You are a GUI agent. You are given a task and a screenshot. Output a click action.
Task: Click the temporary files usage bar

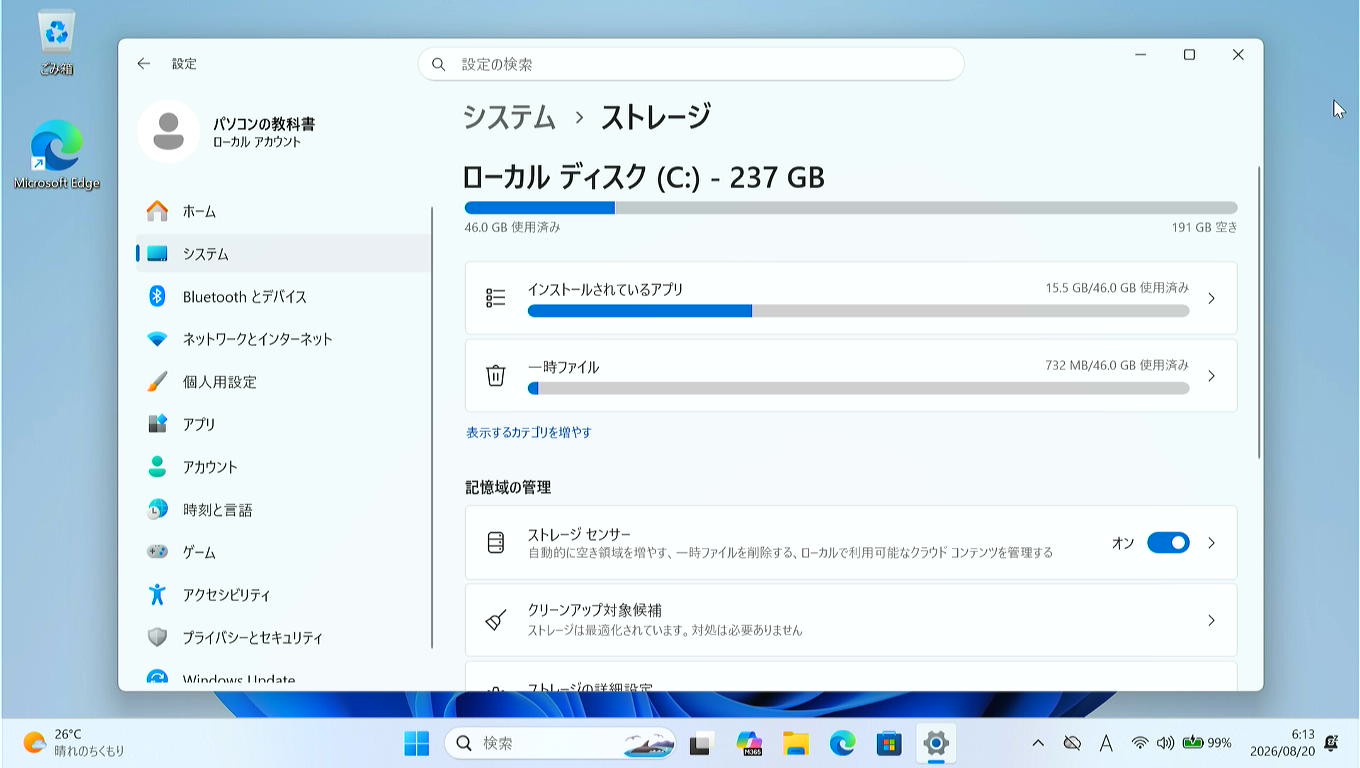[858, 388]
